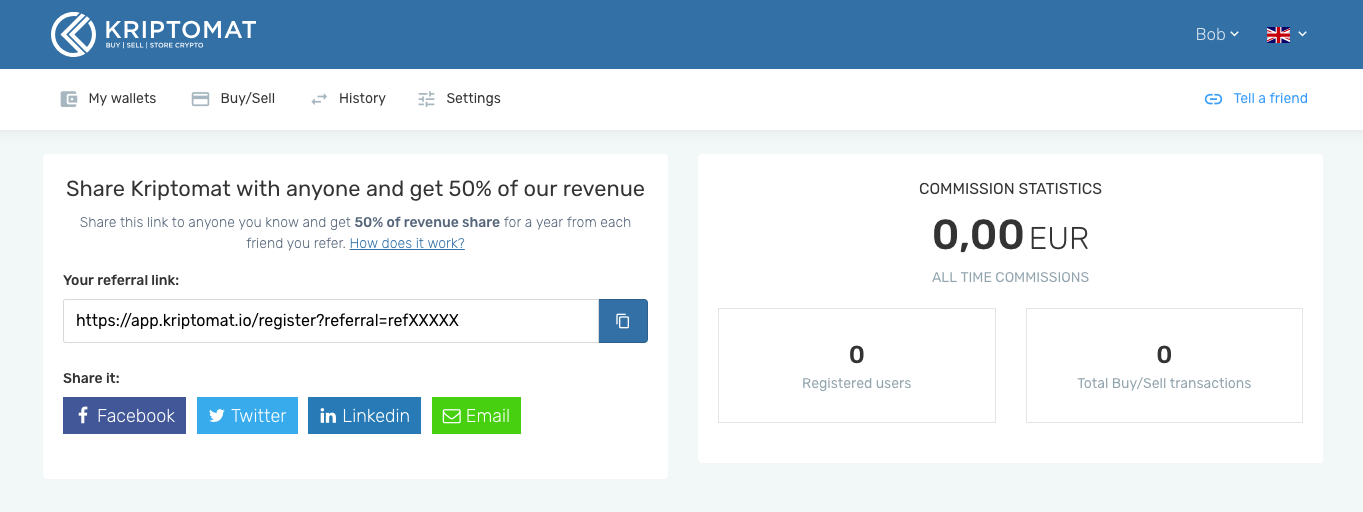Click the Total Buy/Sell transactions box
1363x512 pixels.
[1164, 365]
